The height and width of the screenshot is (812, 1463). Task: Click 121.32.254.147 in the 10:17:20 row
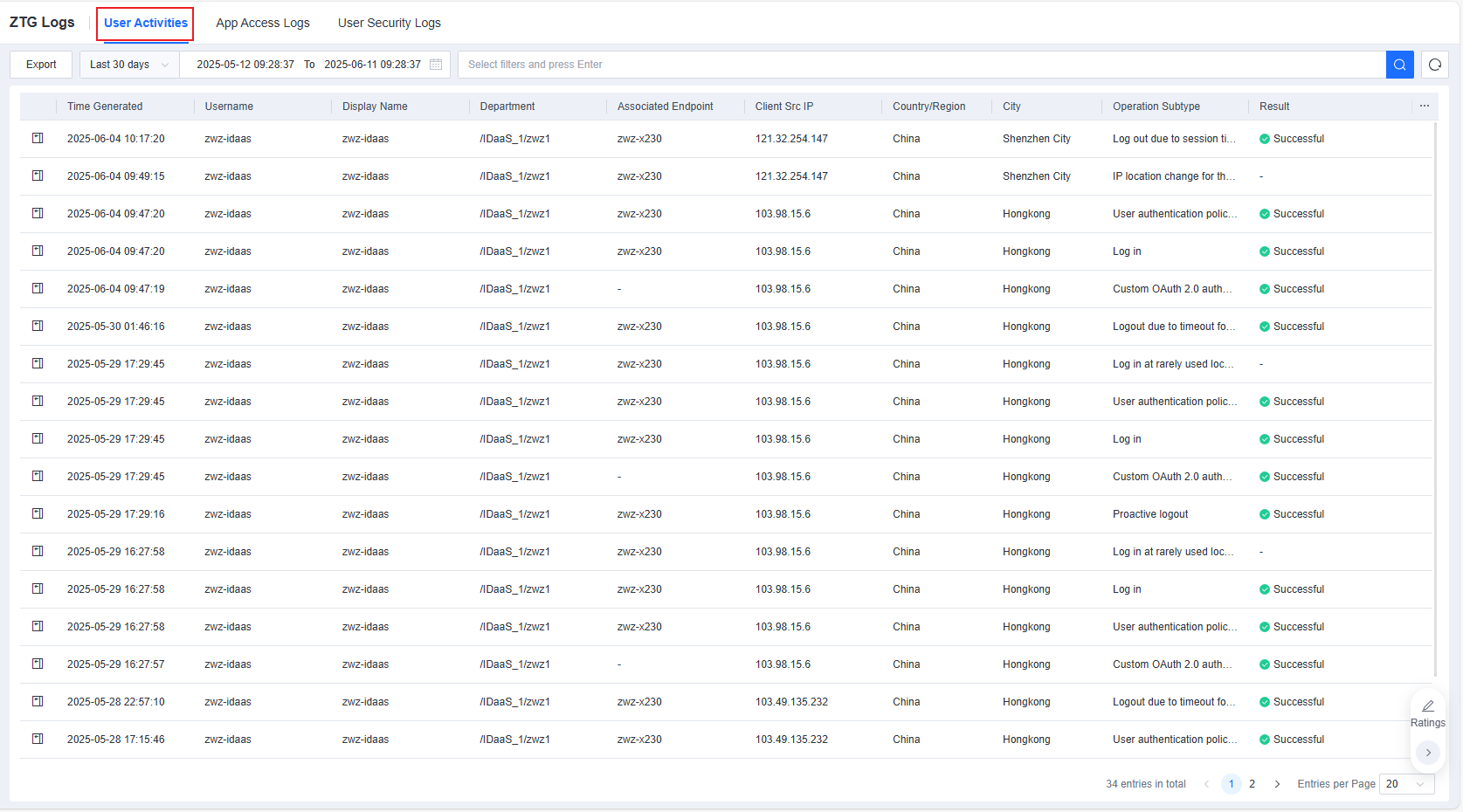(791, 139)
